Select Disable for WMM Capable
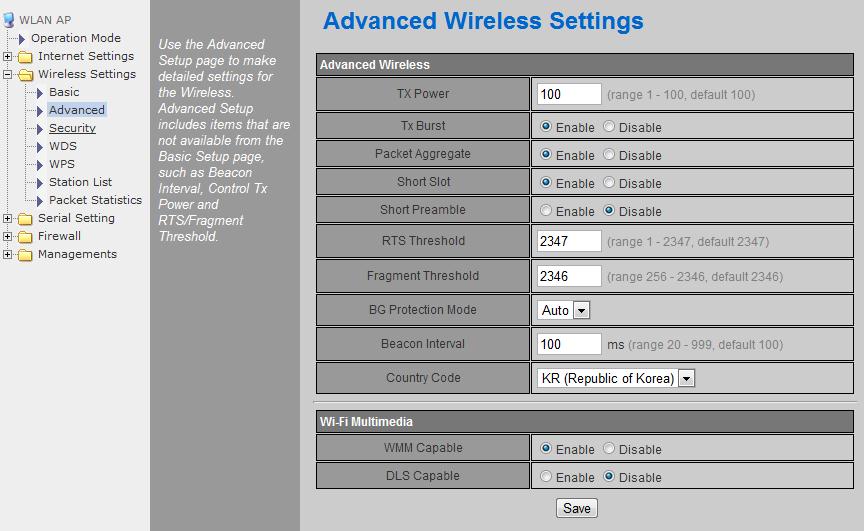The height and width of the screenshot is (531, 864). (608, 448)
